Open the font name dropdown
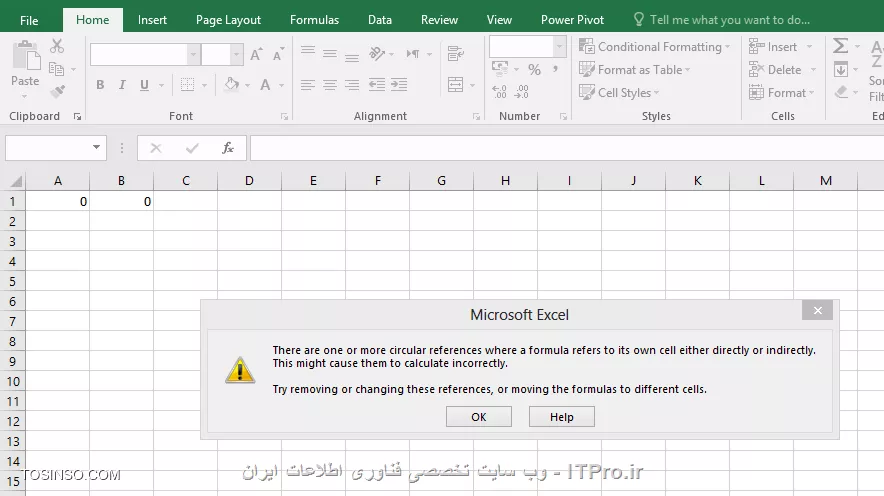 click(193, 55)
